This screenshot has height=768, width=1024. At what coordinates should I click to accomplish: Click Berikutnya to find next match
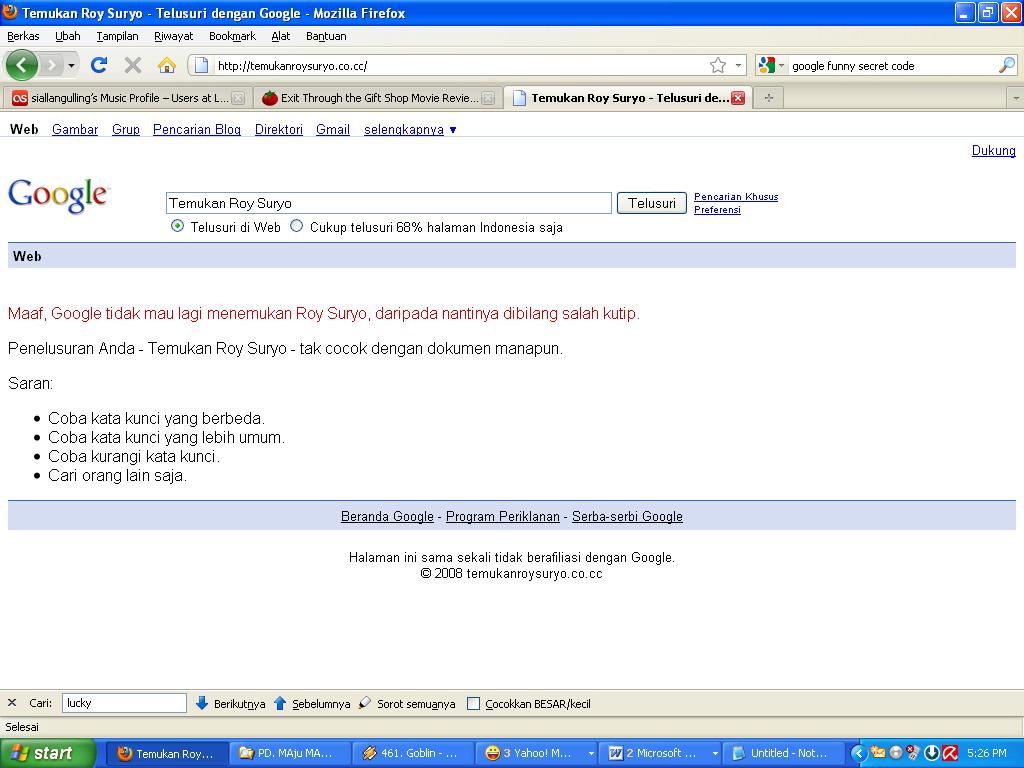tap(231, 703)
